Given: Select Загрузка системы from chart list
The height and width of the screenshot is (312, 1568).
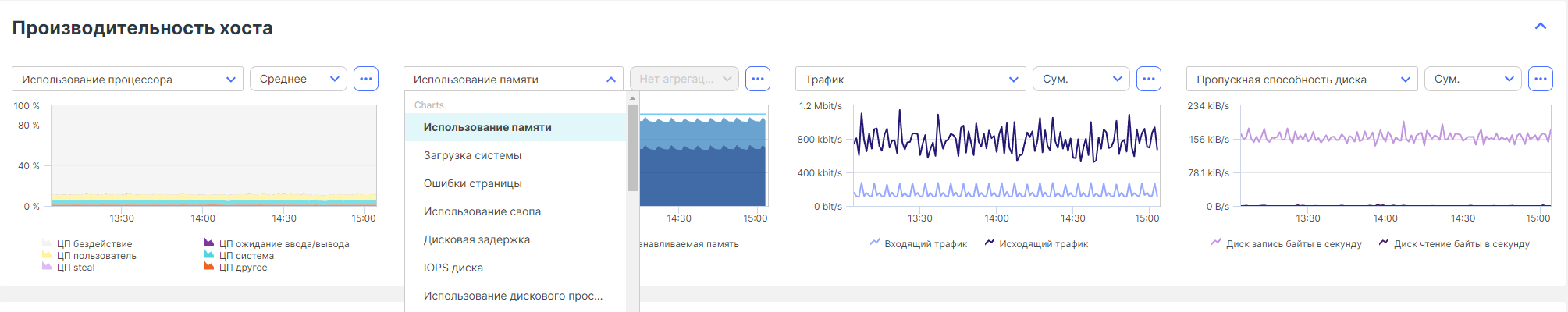Looking at the screenshot, I should pos(472,155).
